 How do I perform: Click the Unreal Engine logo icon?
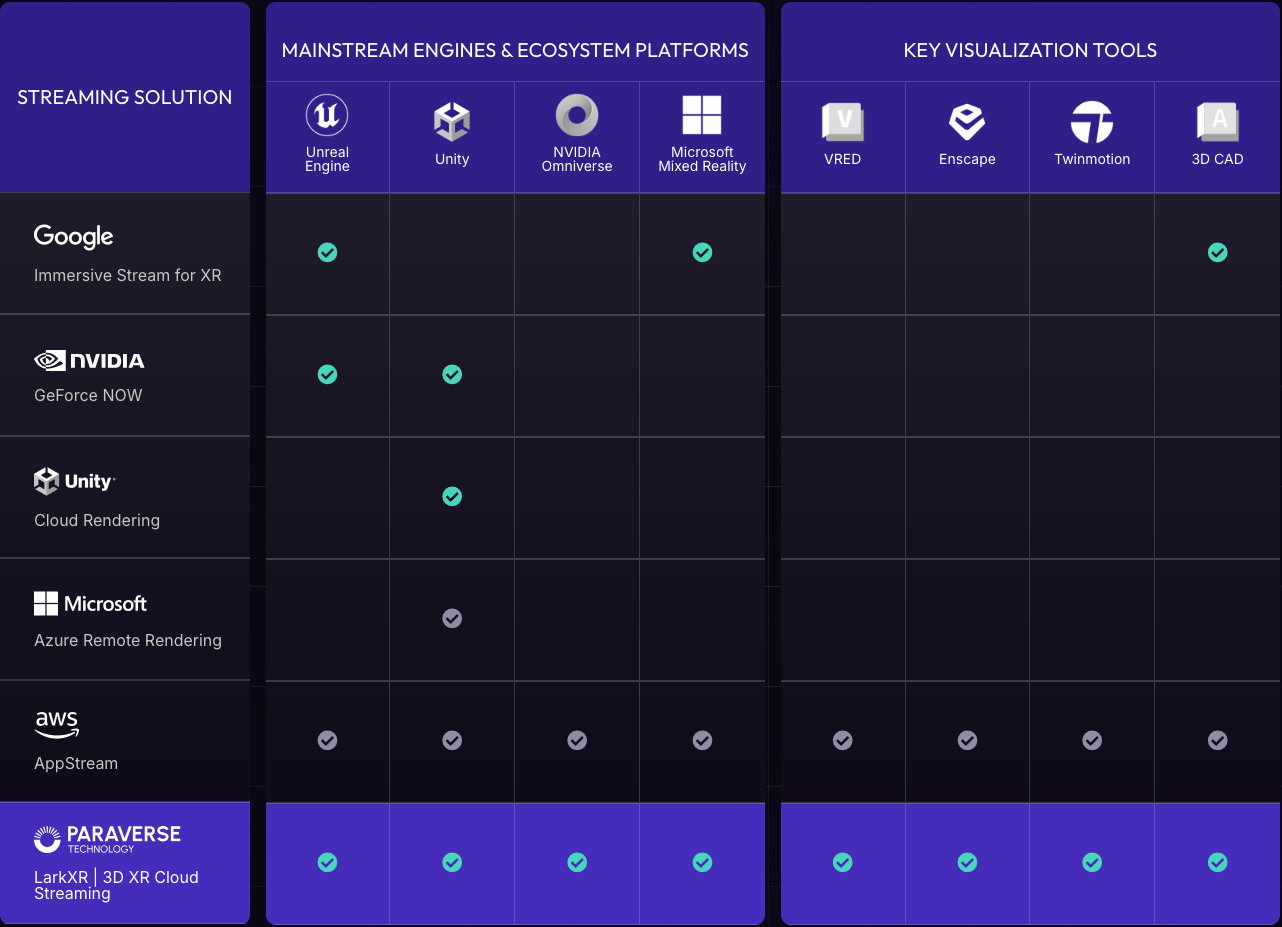(327, 116)
